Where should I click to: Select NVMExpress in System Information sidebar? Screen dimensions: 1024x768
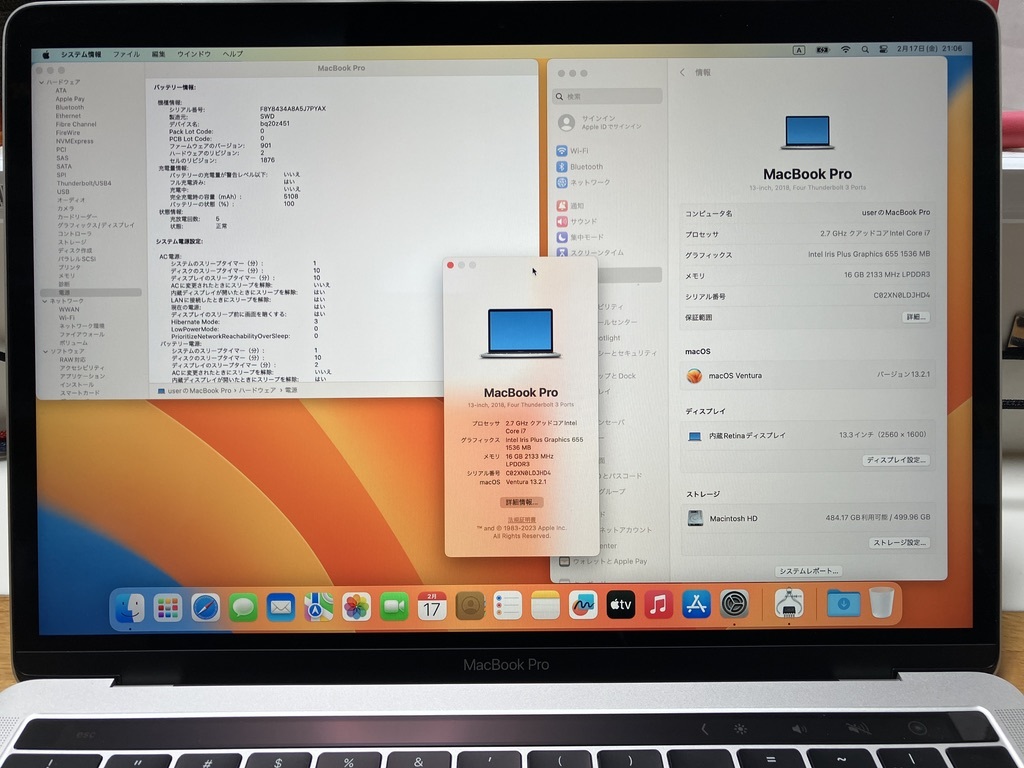(x=74, y=141)
